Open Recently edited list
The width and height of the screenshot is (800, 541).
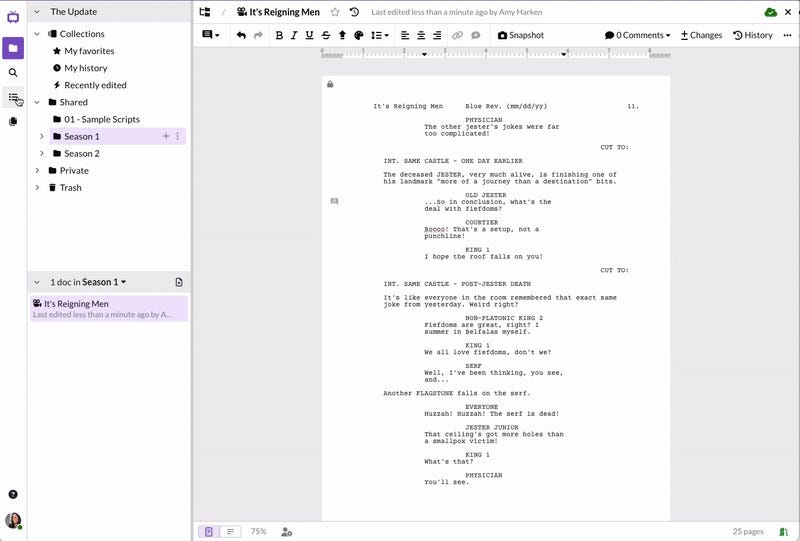click(90, 85)
